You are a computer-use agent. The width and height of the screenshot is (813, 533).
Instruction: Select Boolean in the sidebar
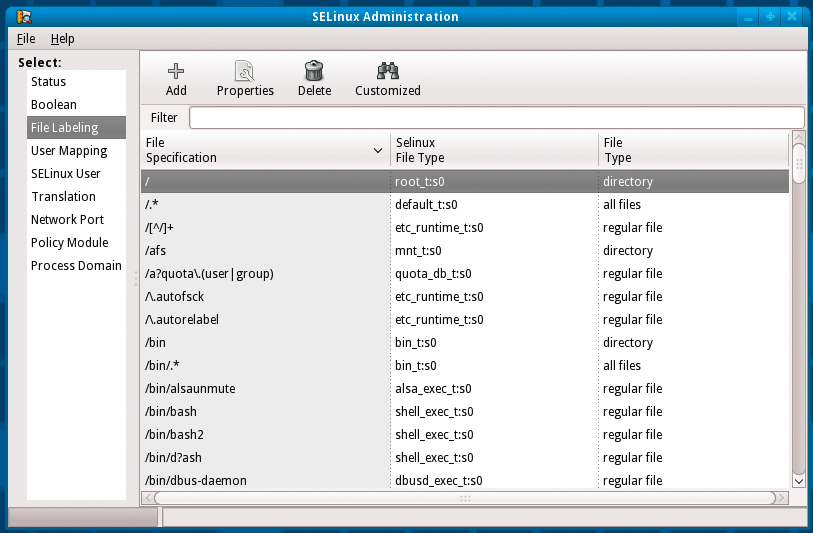pyautogui.click(x=76, y=104)
